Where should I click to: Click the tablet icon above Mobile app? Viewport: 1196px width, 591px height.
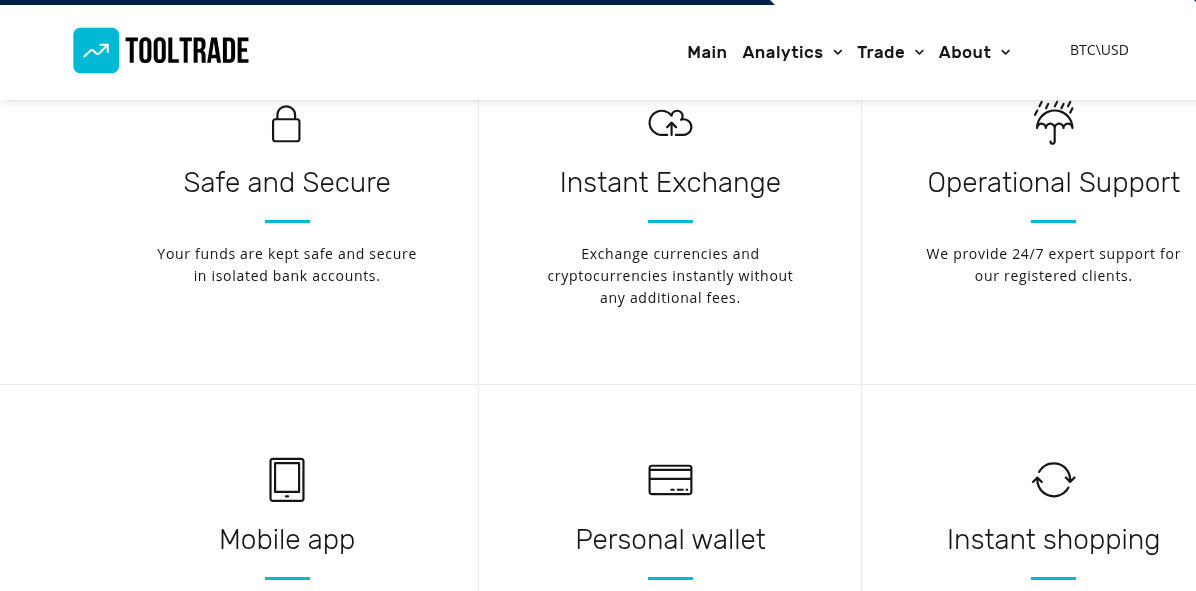tap(287, 479)
